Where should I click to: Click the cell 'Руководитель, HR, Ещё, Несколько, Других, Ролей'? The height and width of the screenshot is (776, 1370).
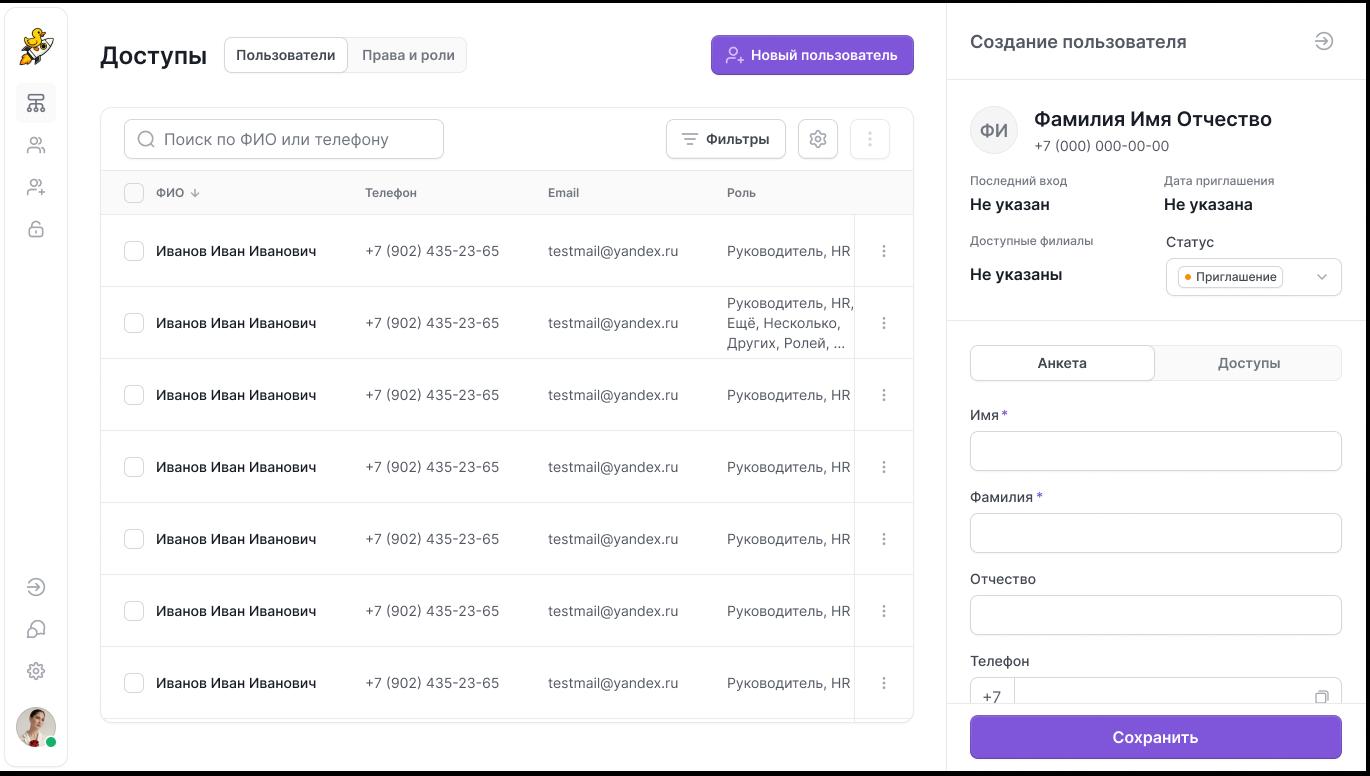pos(790,323)
